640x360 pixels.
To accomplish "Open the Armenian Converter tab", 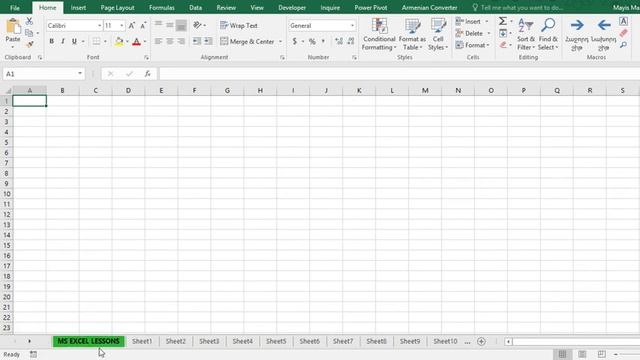I will tap(429, 8).
